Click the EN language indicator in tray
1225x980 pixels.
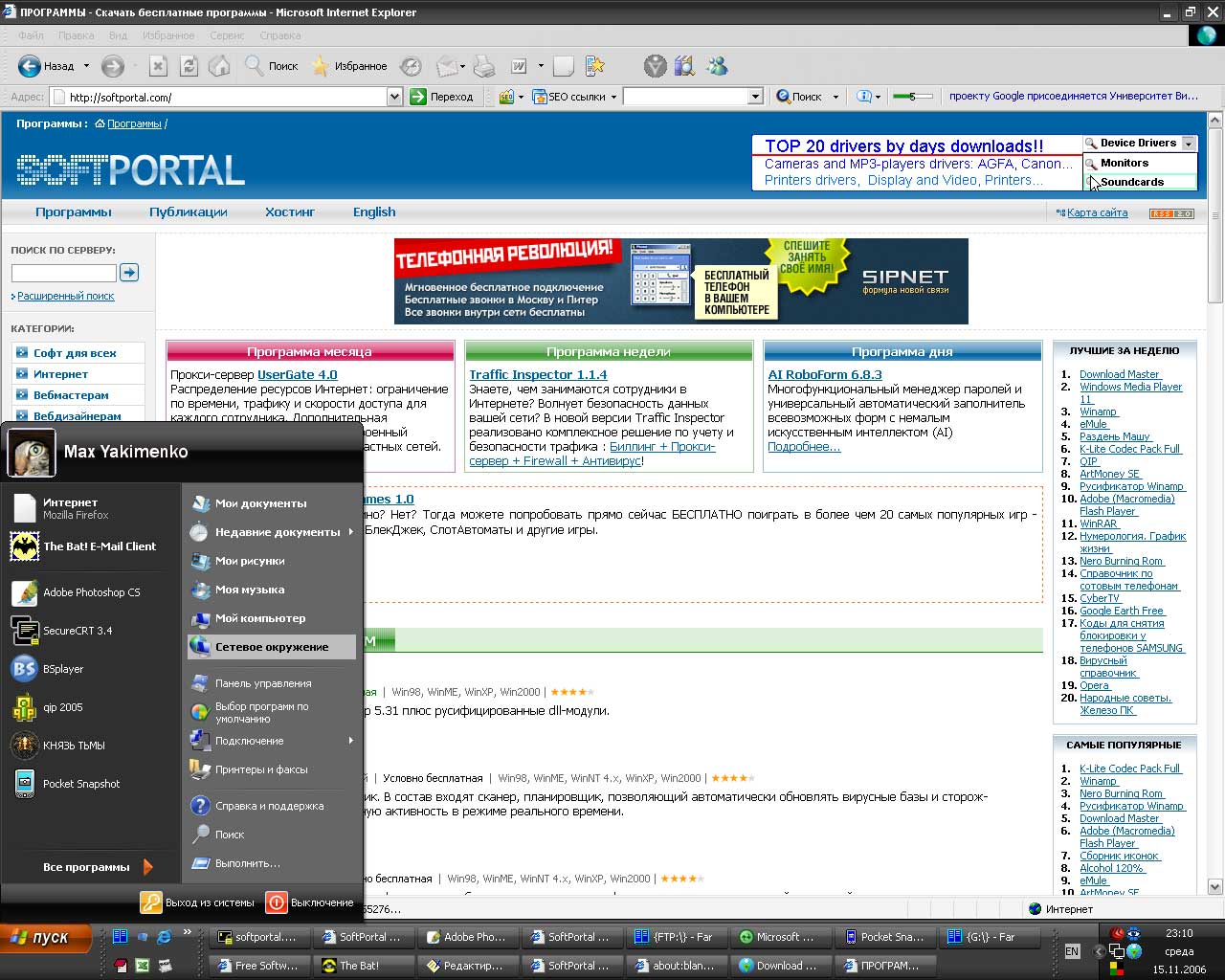[x=1072, y=951]
